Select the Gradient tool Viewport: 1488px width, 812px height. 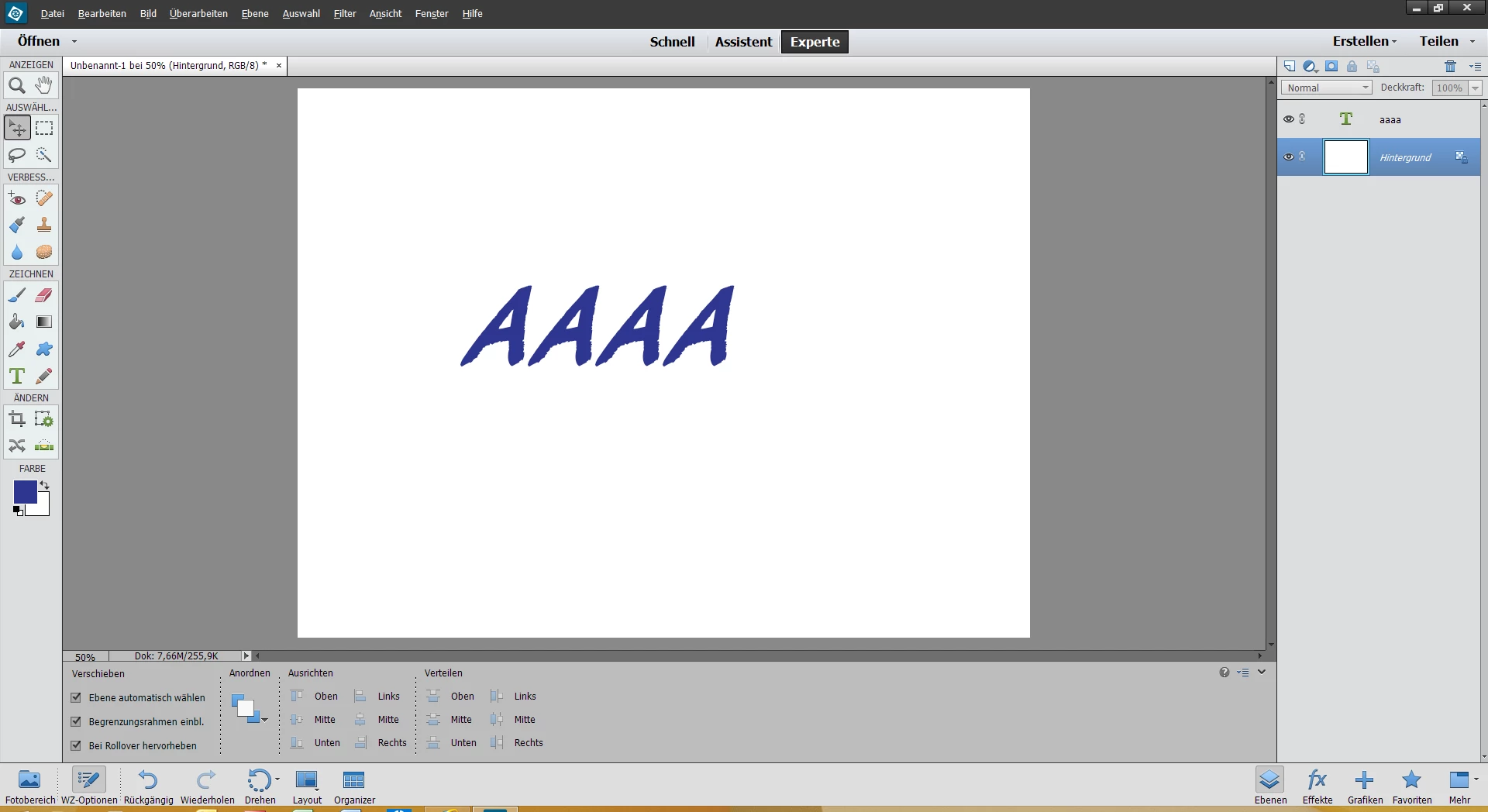pyautogui.click(x=44, y=322)
